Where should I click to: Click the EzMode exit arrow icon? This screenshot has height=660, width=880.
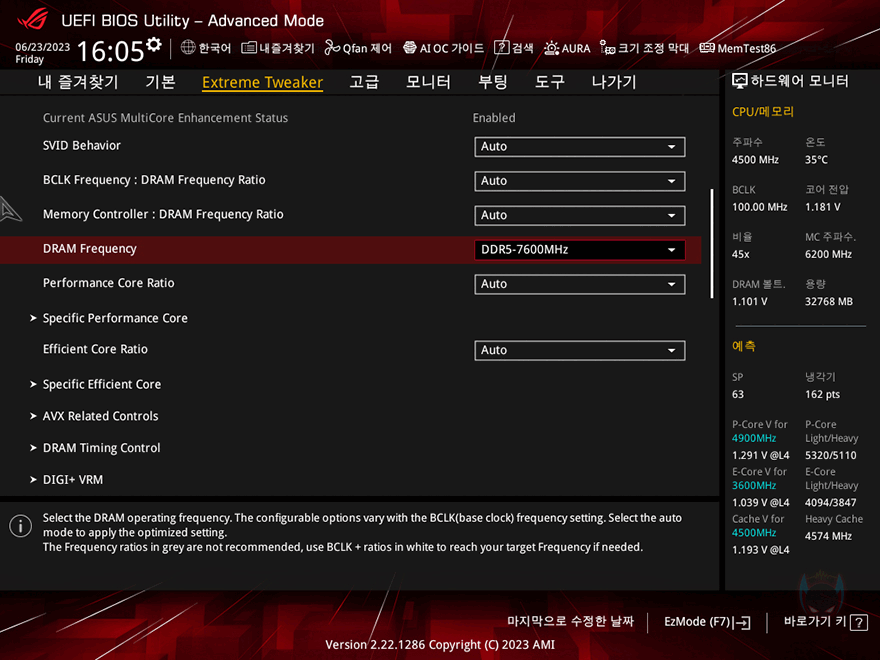tap(741, 622)
